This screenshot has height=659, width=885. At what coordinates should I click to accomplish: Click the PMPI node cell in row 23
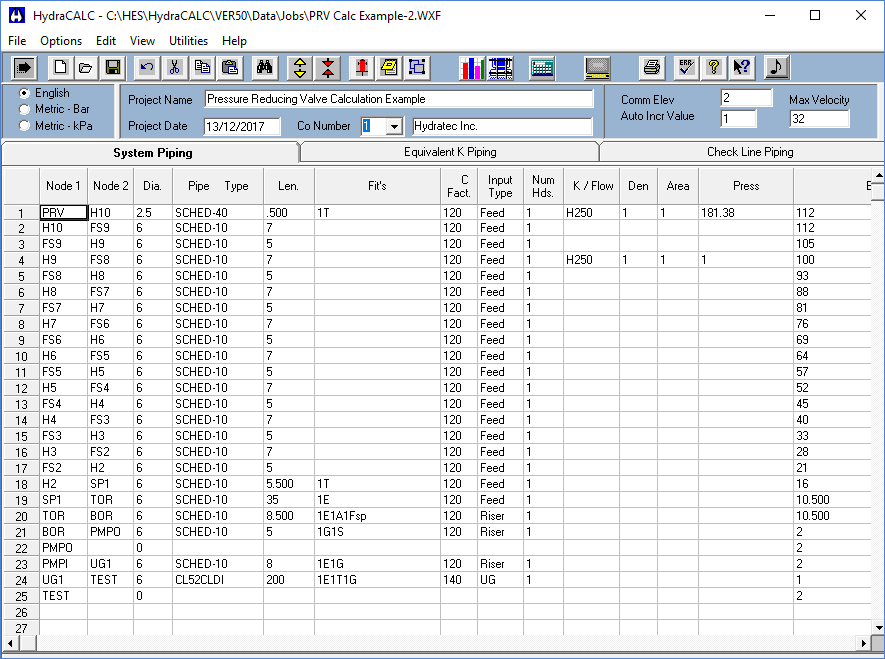tap(63, 564)
